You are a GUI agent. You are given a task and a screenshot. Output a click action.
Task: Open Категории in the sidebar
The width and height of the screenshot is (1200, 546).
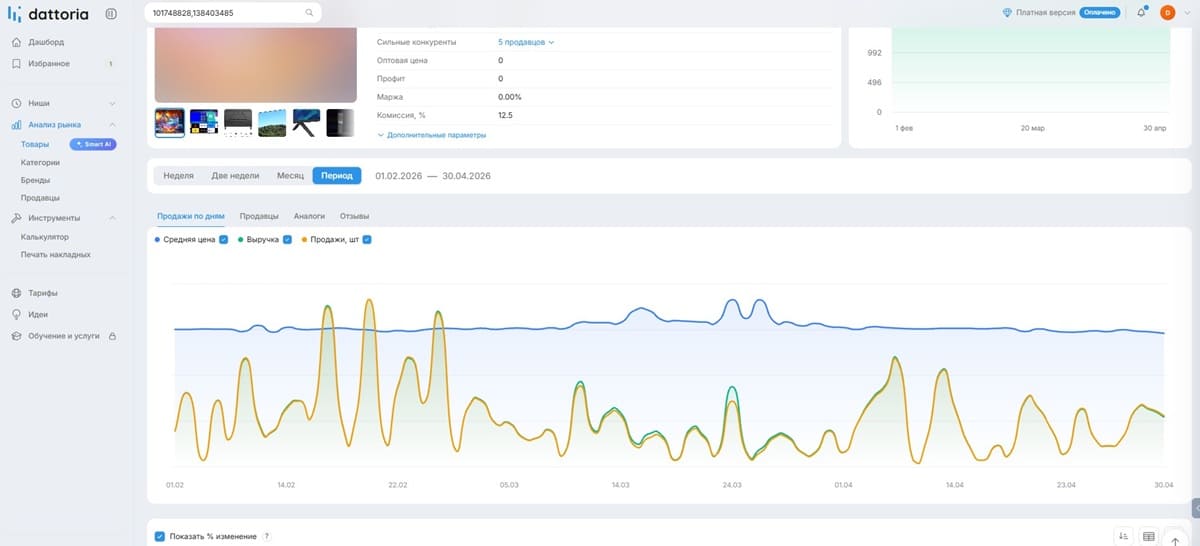[x=40, y=162]
